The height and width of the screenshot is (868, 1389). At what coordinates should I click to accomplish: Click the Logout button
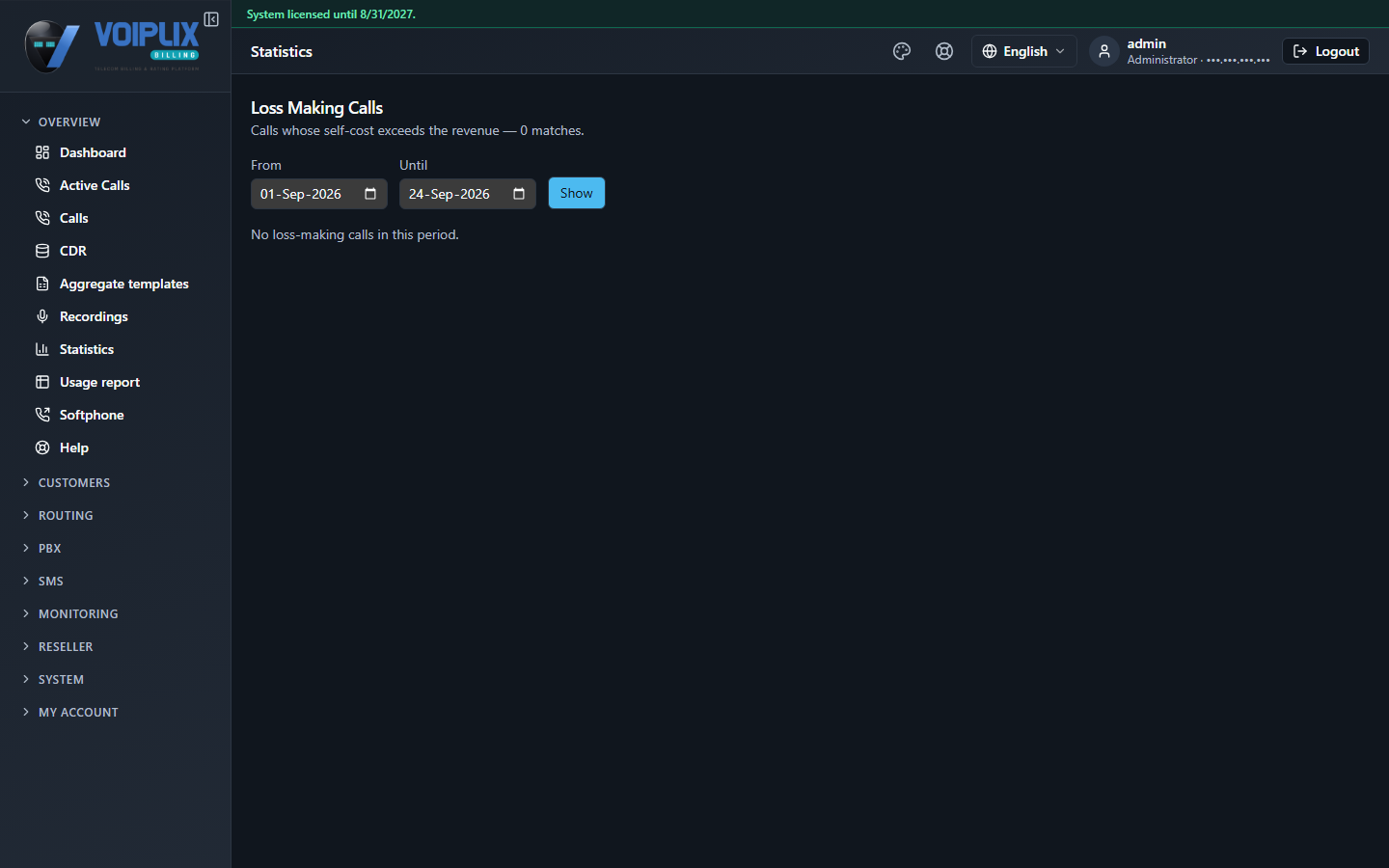(1325, 51)
